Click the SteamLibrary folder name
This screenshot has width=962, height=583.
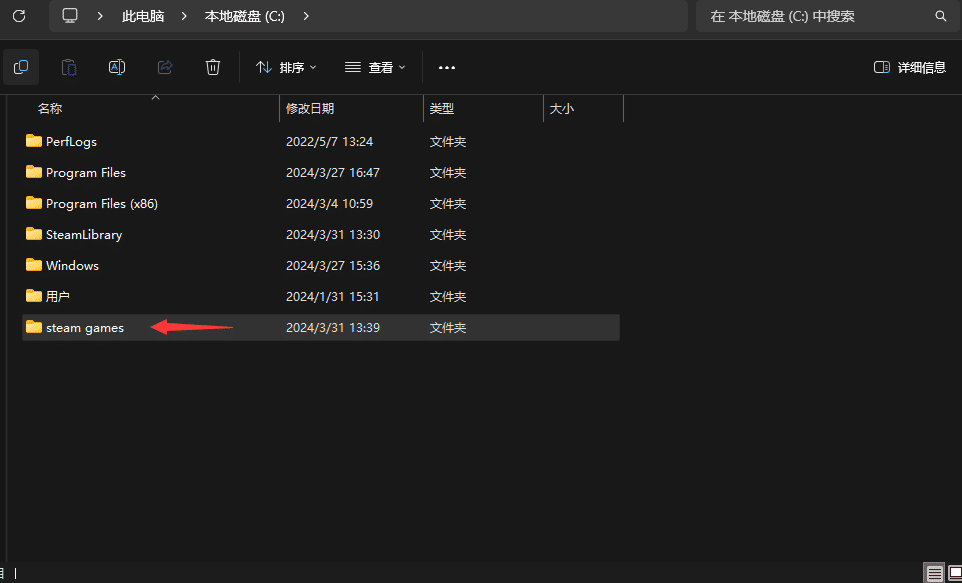[84, 234]
